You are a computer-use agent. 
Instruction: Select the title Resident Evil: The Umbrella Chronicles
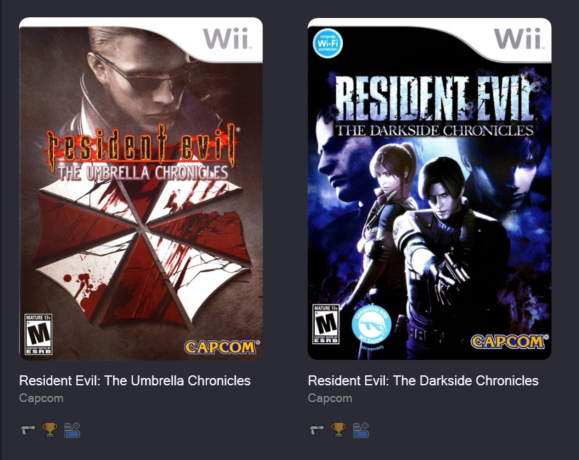[135, 381]
